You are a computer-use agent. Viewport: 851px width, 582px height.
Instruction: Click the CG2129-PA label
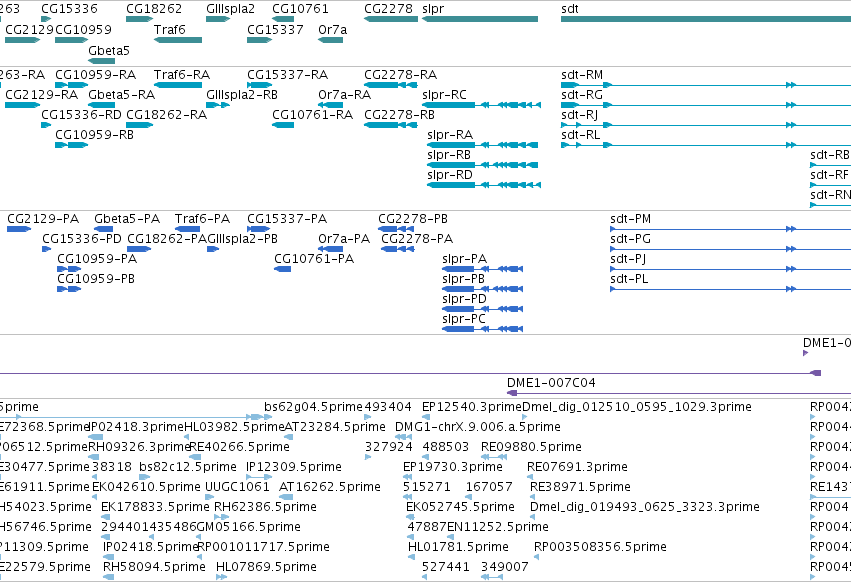pyautogui.click(x=43, y=219)
